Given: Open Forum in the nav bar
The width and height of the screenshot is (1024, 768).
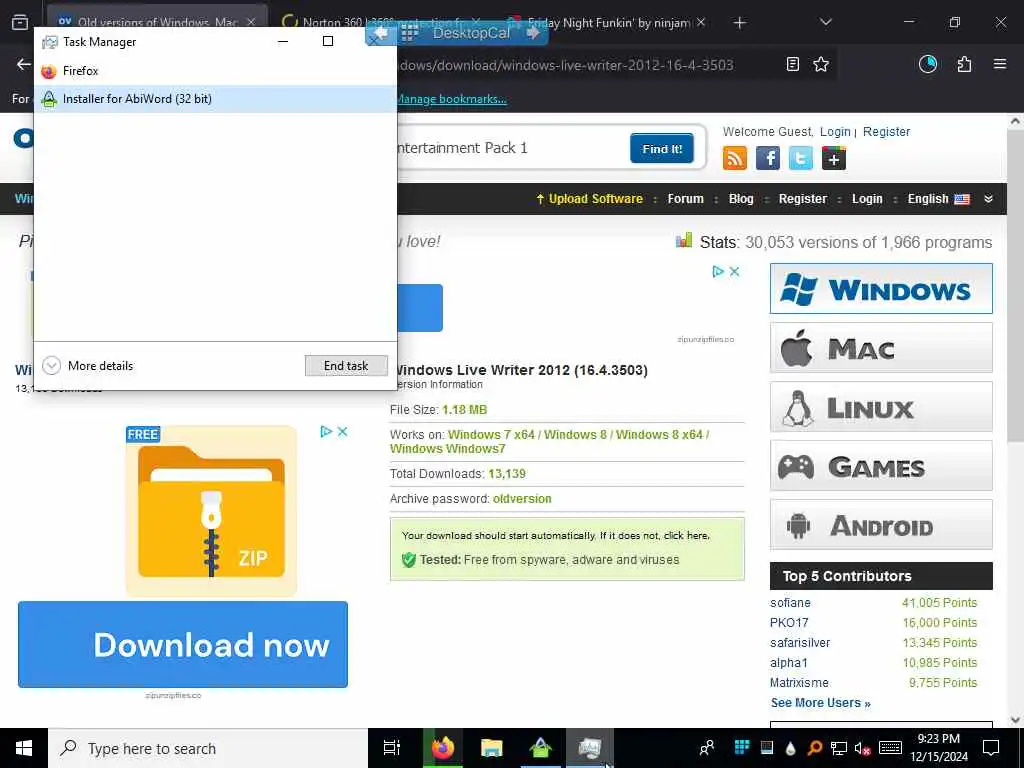Looking at the screenshot, I should click(685, 199).
